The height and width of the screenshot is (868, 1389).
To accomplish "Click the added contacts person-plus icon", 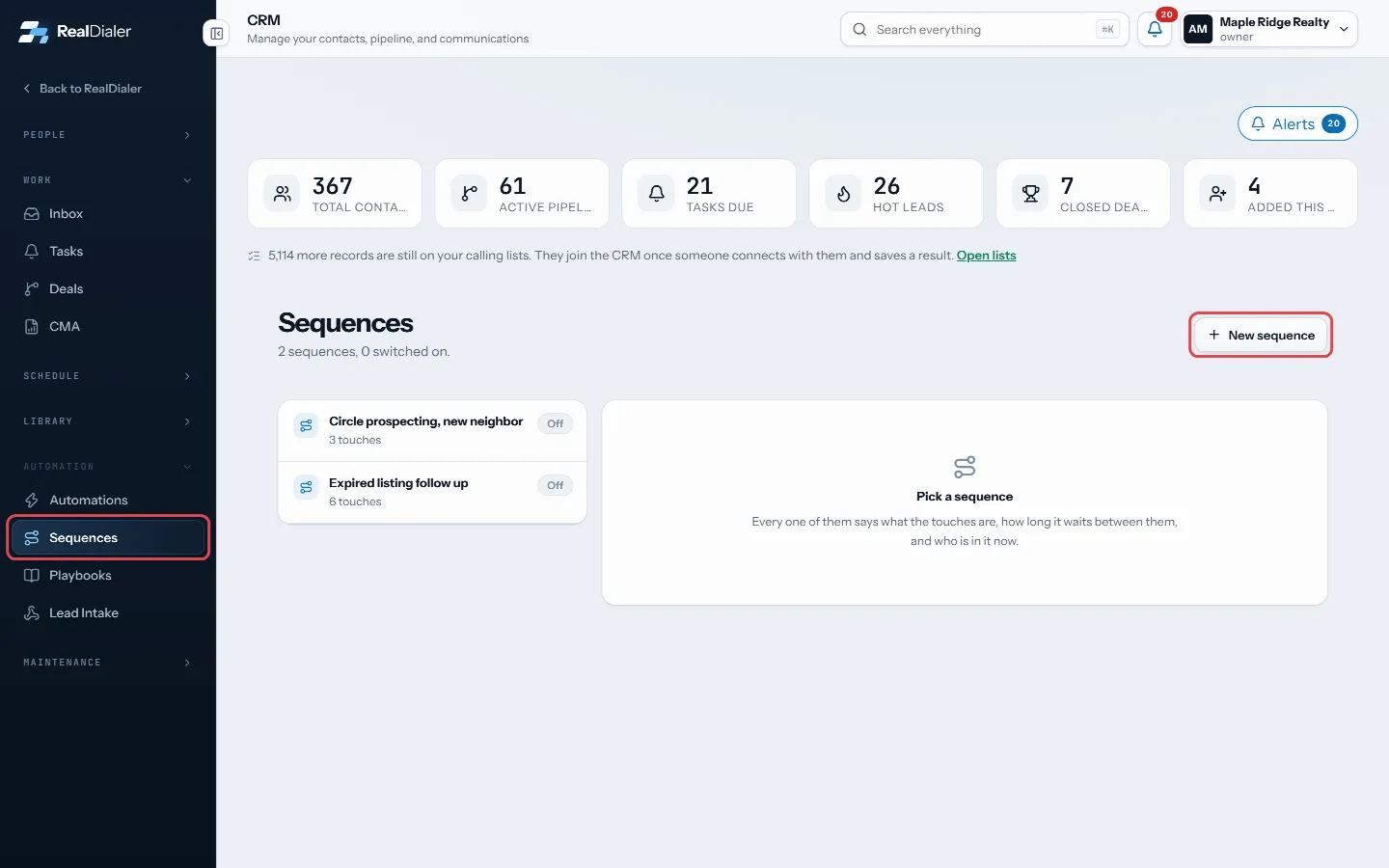I will tap(1217, 194).
